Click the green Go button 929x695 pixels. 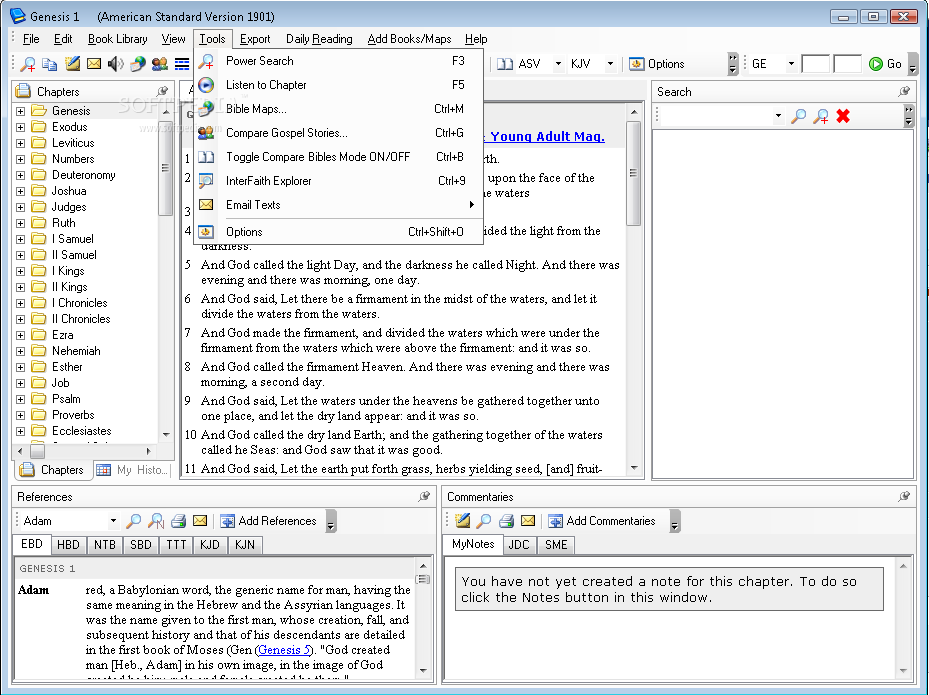(885, 64)
